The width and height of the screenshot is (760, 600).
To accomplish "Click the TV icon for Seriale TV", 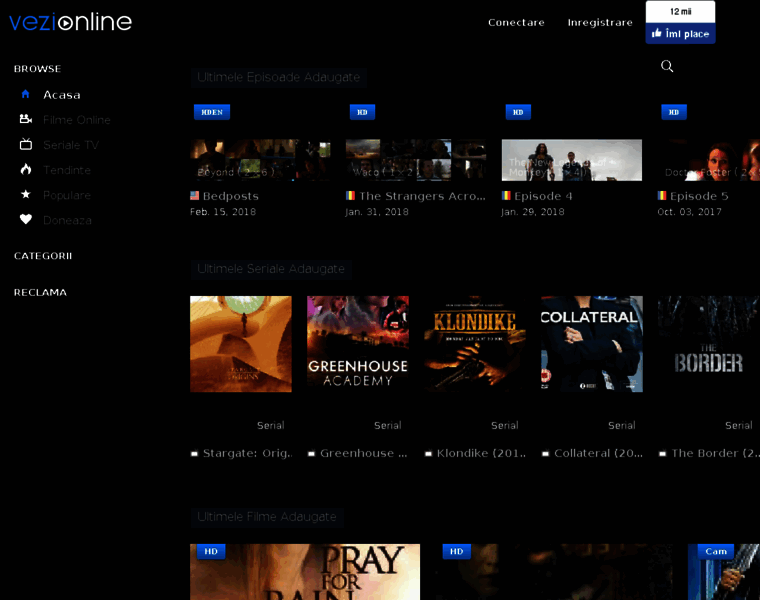I will (x=26, y=144).
